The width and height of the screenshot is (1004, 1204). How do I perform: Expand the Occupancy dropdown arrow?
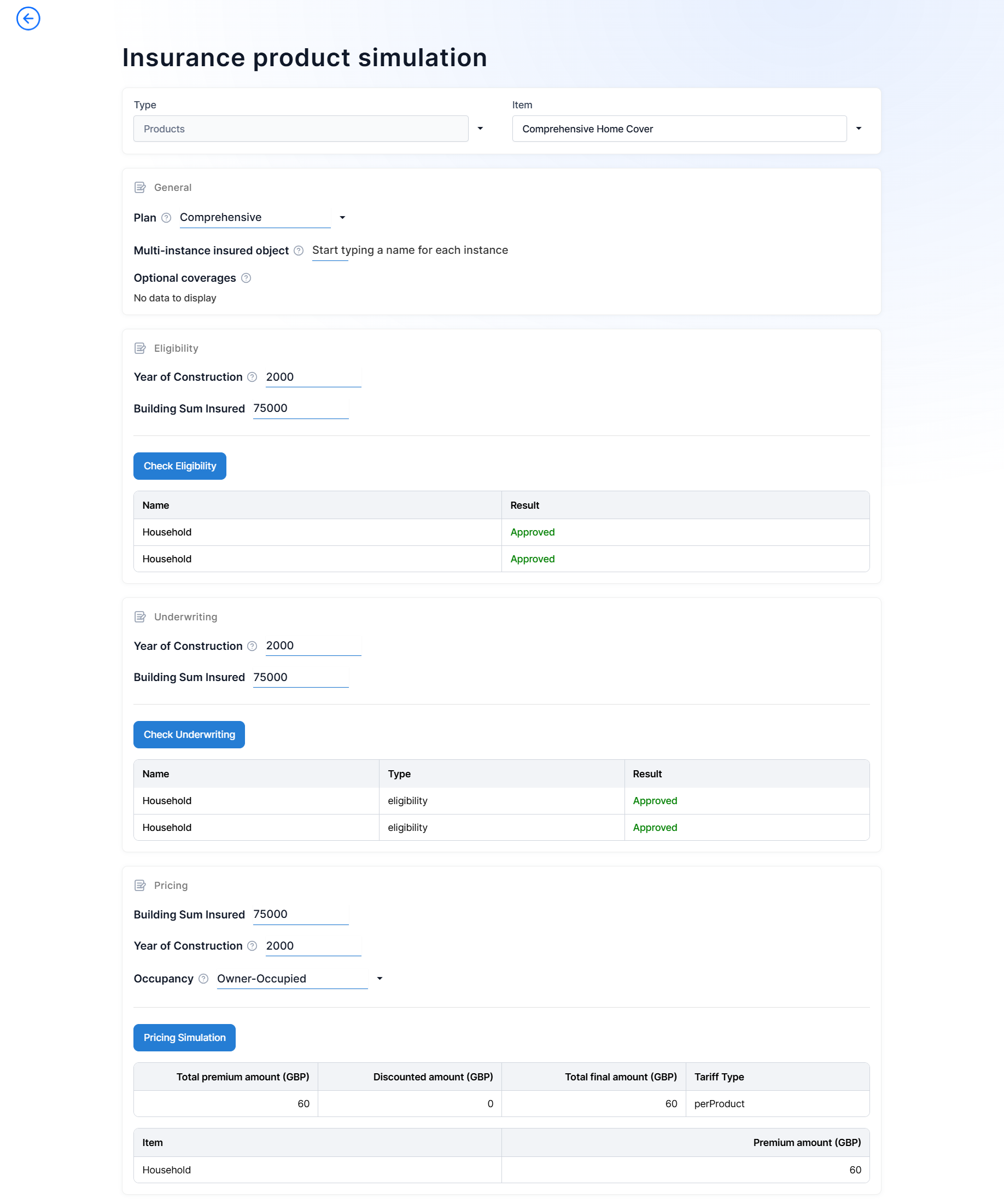click(380, 979)
